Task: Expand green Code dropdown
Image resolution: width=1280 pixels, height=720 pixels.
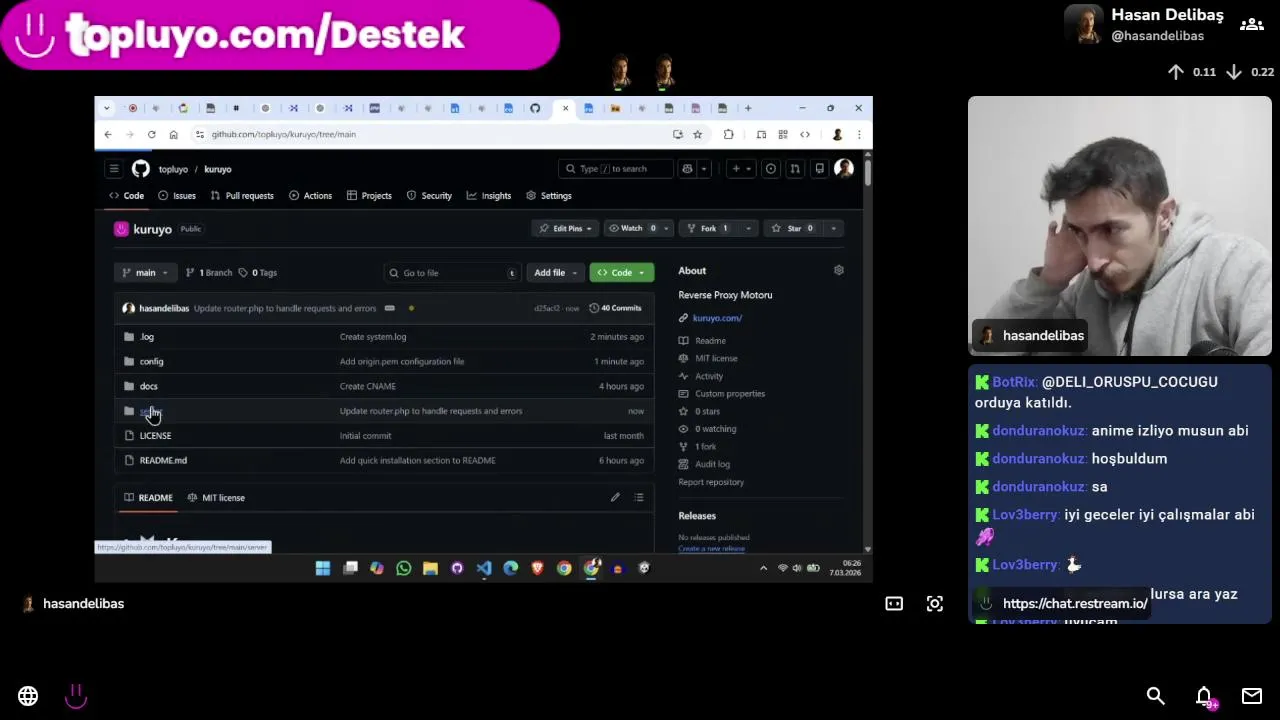Action: coord(621,272)
